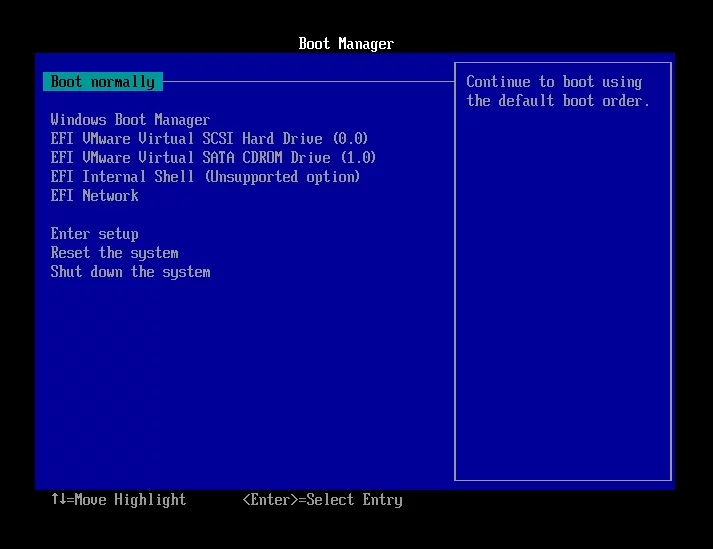Click empty area of right help panel

pos(560,300)
